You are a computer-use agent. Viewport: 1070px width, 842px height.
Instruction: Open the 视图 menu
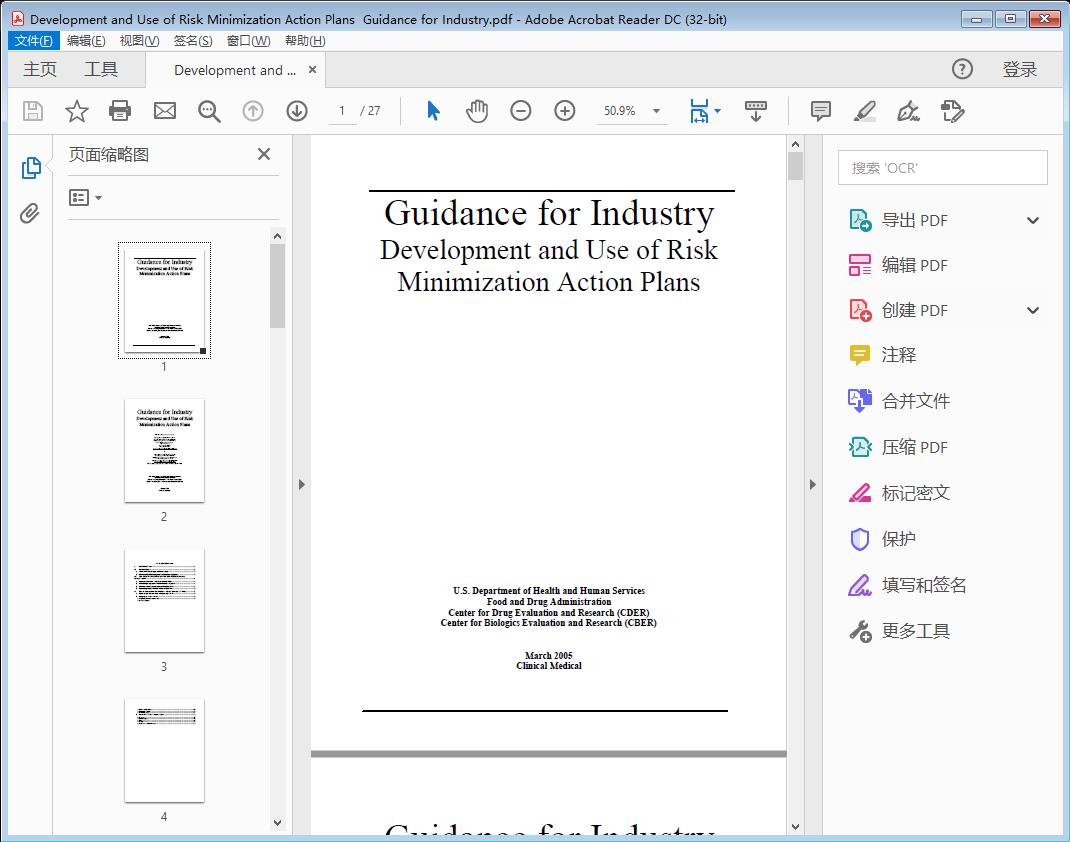click(139, 40)
